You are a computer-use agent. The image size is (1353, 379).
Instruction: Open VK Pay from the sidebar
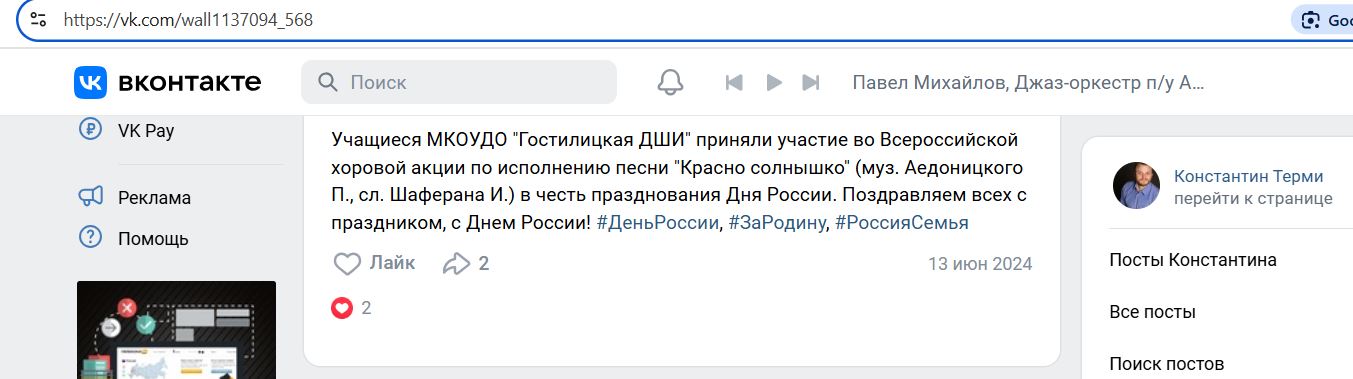pos(131,130)
